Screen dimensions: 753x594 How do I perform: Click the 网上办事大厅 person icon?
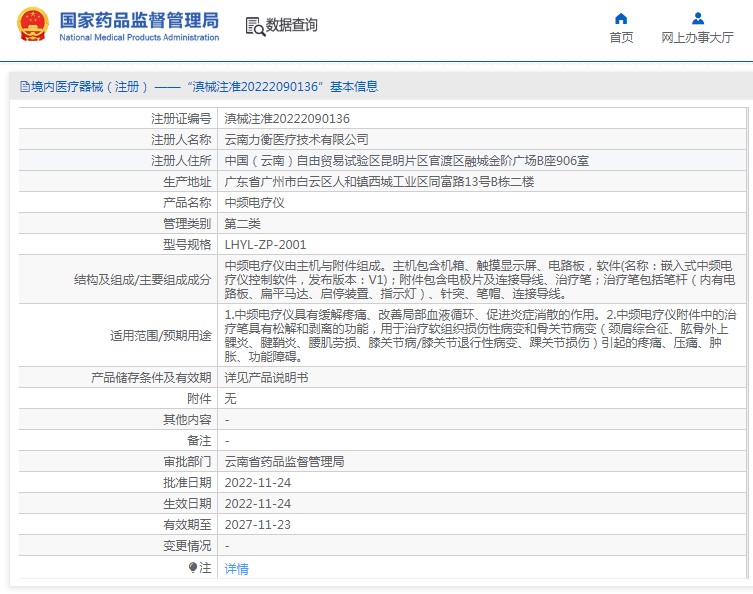(x=698, y=19)
